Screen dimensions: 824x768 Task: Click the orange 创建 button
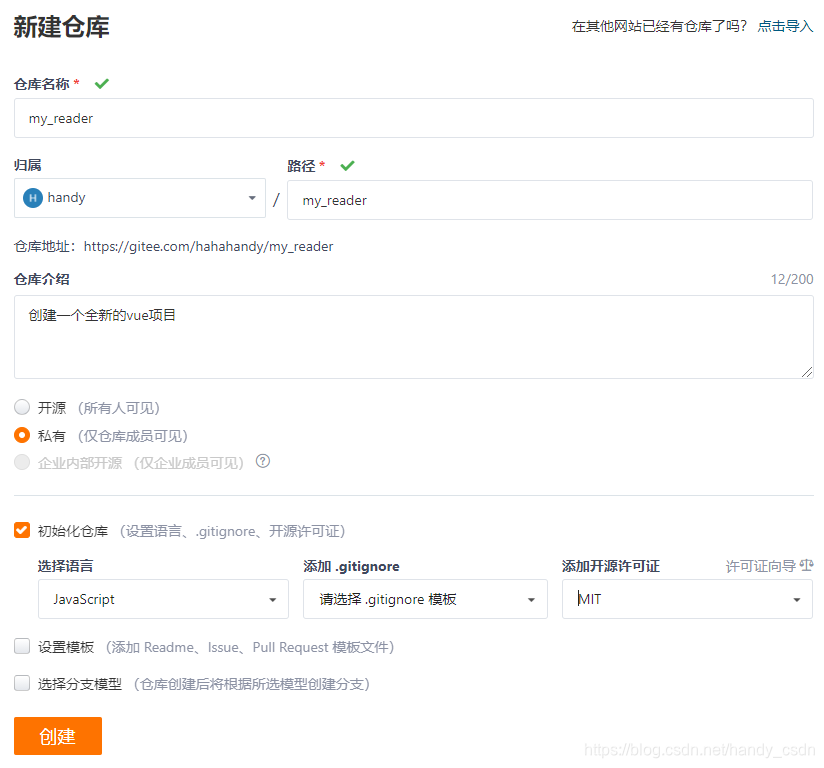pos(58,736)
